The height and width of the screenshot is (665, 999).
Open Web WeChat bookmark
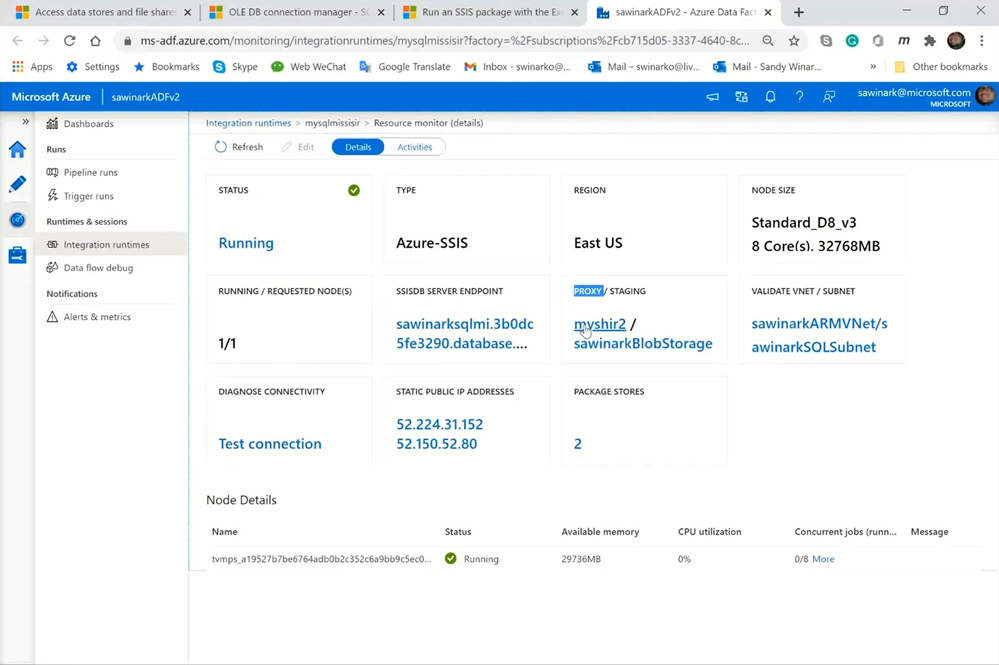point(308,66)
